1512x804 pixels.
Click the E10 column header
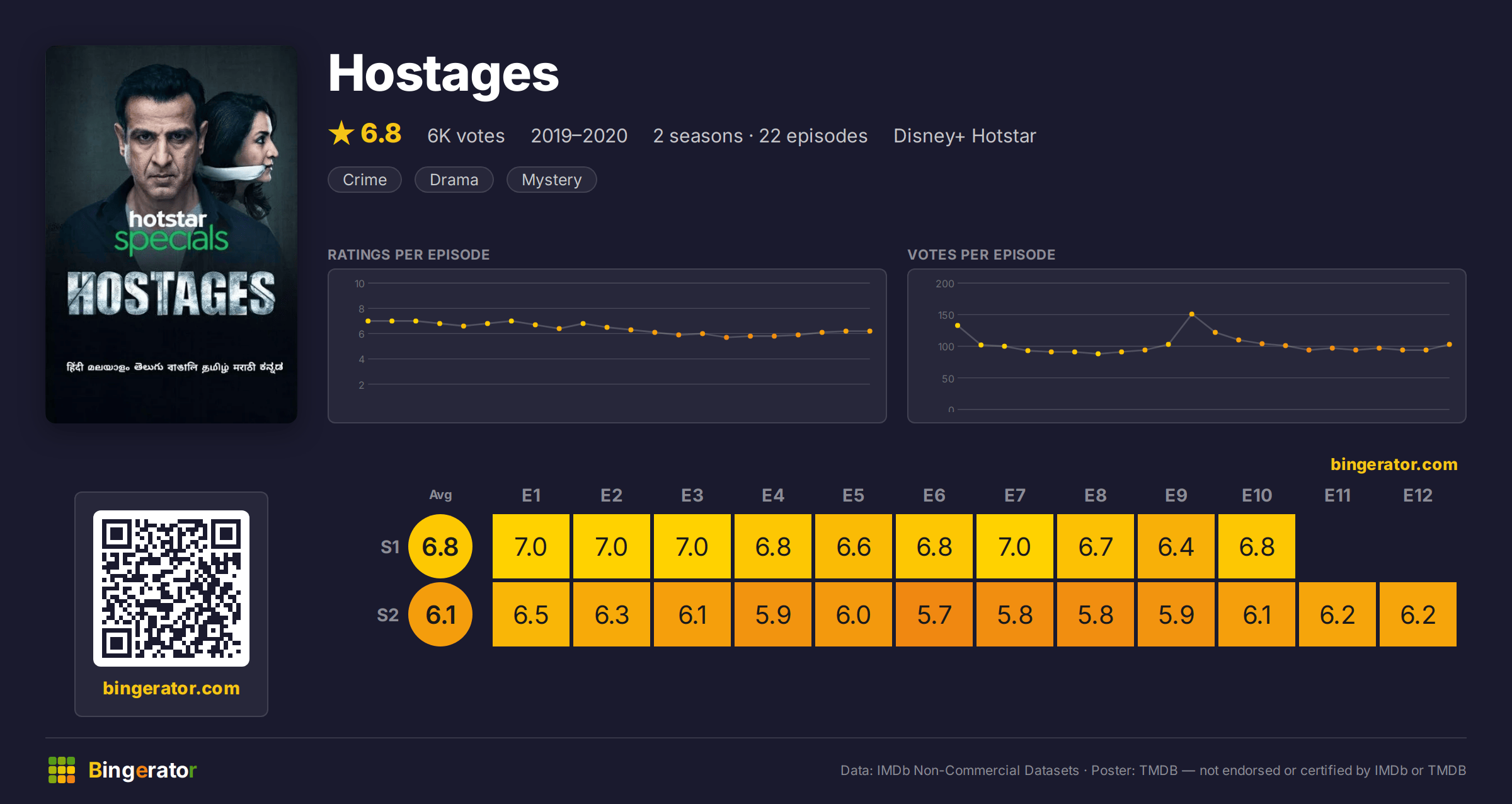[1257, 495]
